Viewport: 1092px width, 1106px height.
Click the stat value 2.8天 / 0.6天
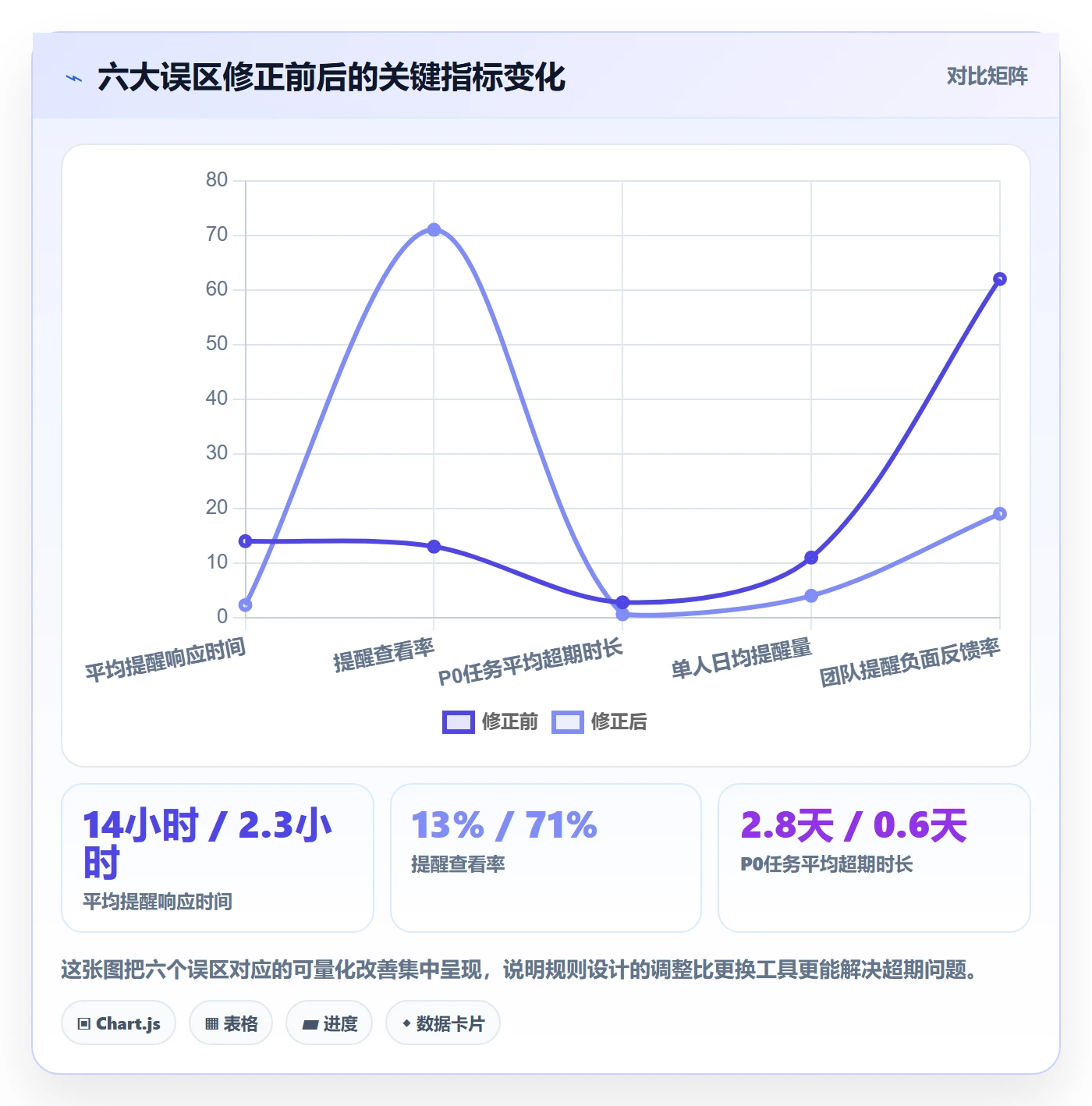[854, 825]
